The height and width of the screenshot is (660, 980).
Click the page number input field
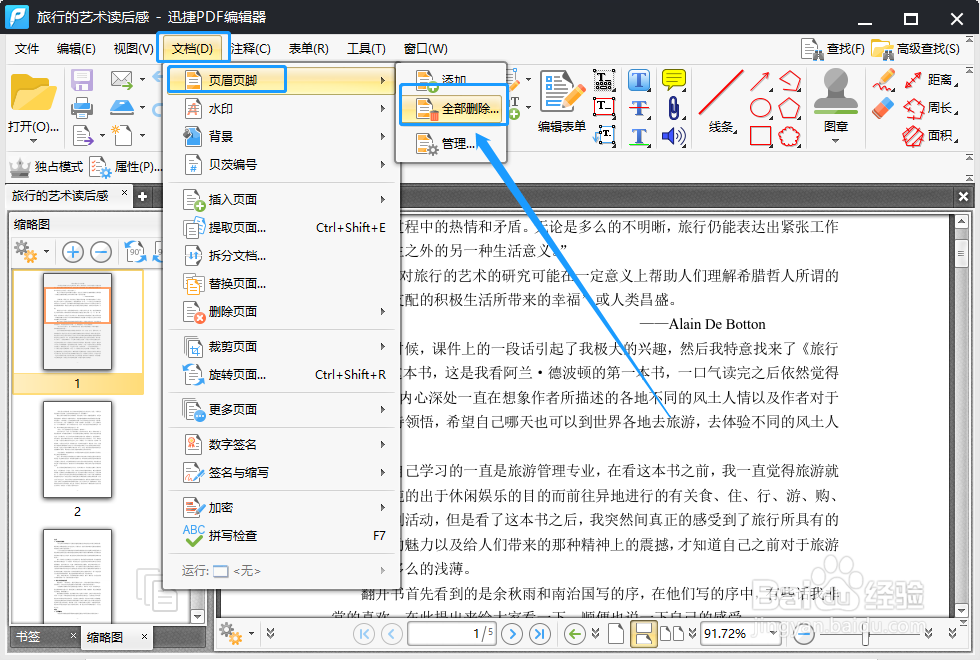click(x=452, y=634)
